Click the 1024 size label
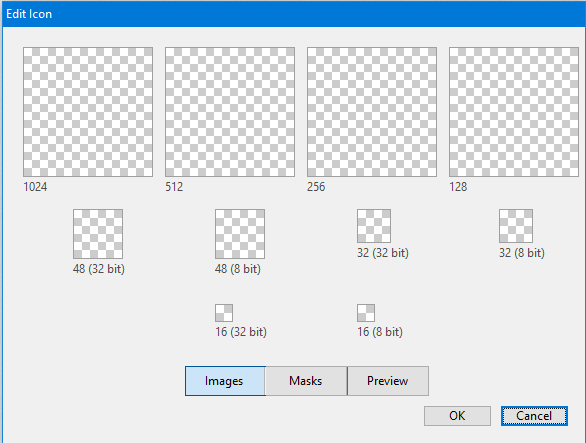The image size is (586, 443). click(x=35, y=187)
